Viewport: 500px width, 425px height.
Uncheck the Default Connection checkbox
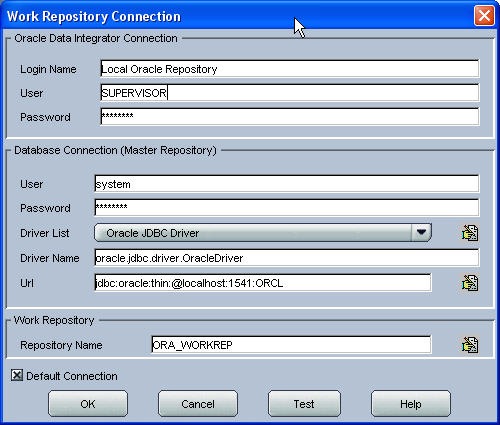17,375
